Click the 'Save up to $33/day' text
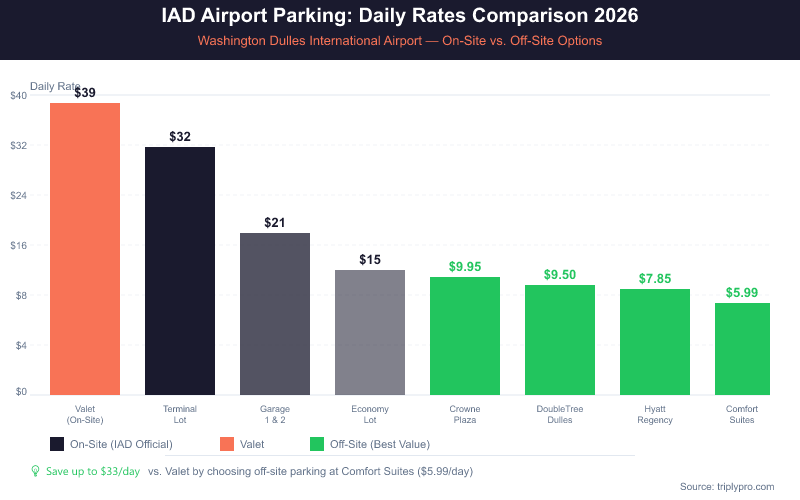 click(92, 470)
